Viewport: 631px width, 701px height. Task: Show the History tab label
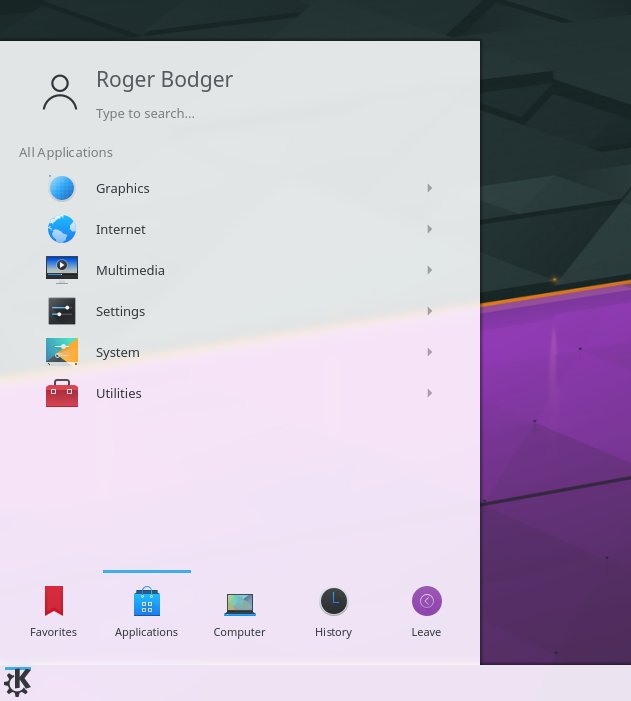[x=334, y=633]
